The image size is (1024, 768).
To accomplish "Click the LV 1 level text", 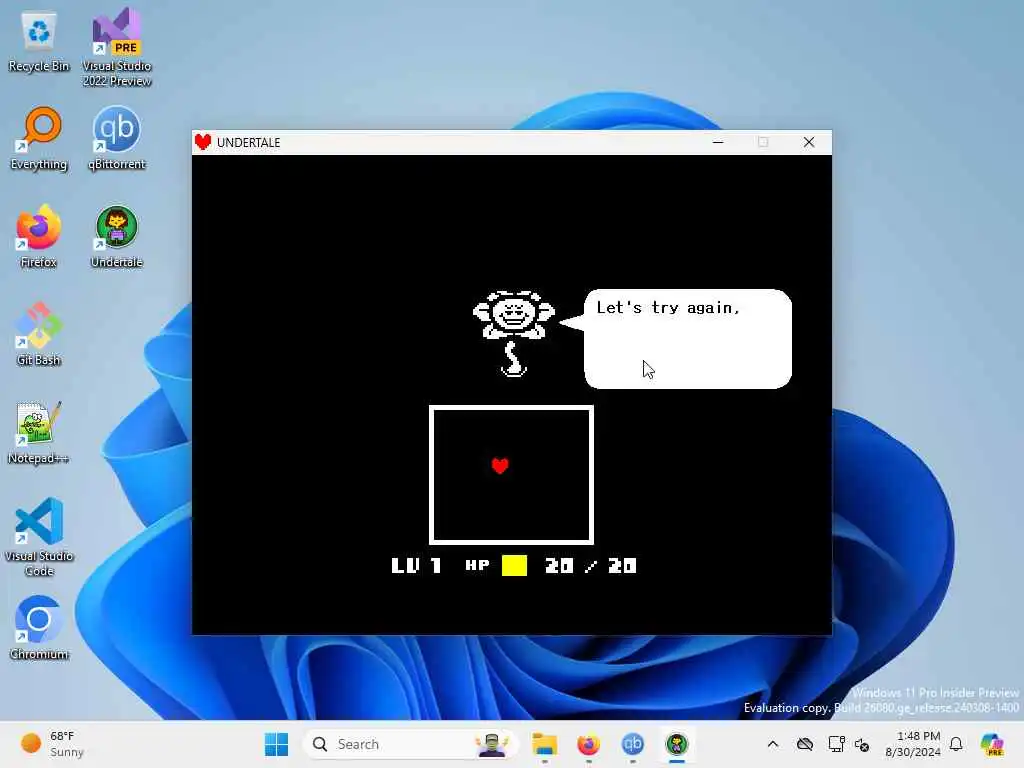I will [x=417, y=566].
